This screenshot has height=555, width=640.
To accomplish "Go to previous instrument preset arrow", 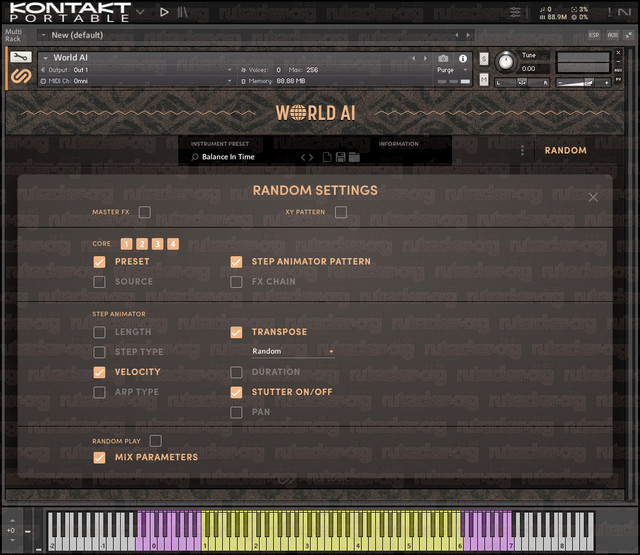I will [303, 158].
